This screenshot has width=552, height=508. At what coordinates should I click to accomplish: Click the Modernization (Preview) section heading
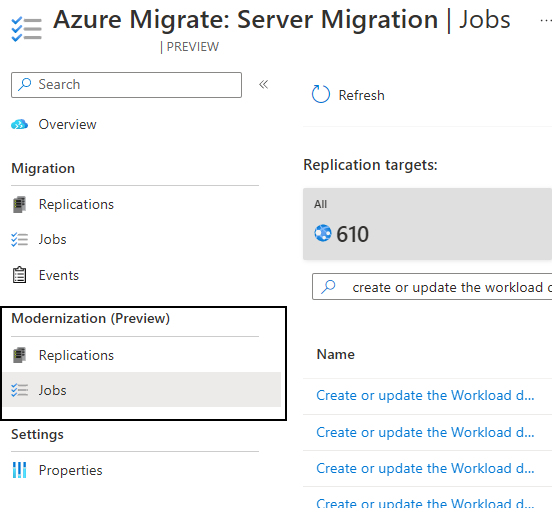90,319
